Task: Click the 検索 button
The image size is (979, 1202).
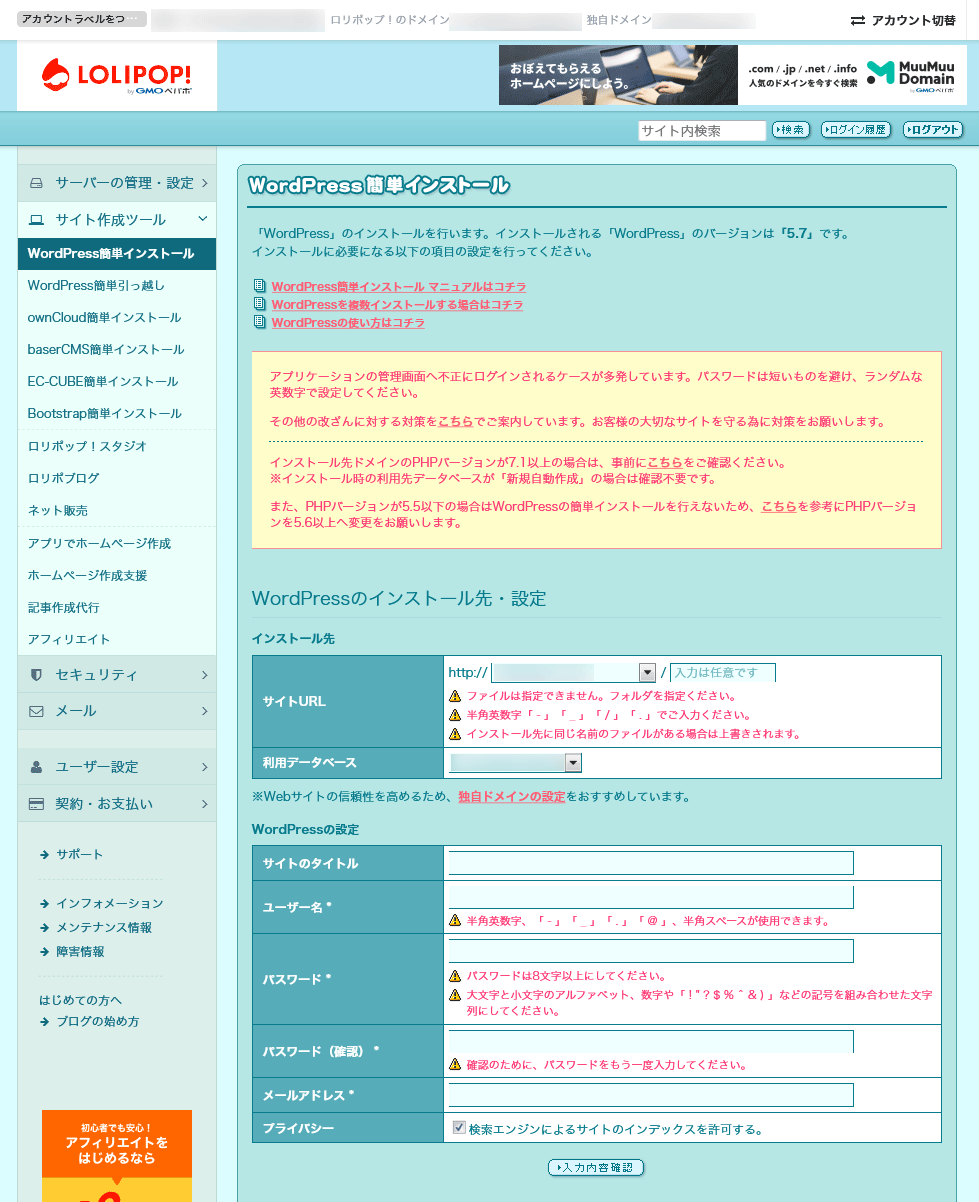Action: [791, 130]
